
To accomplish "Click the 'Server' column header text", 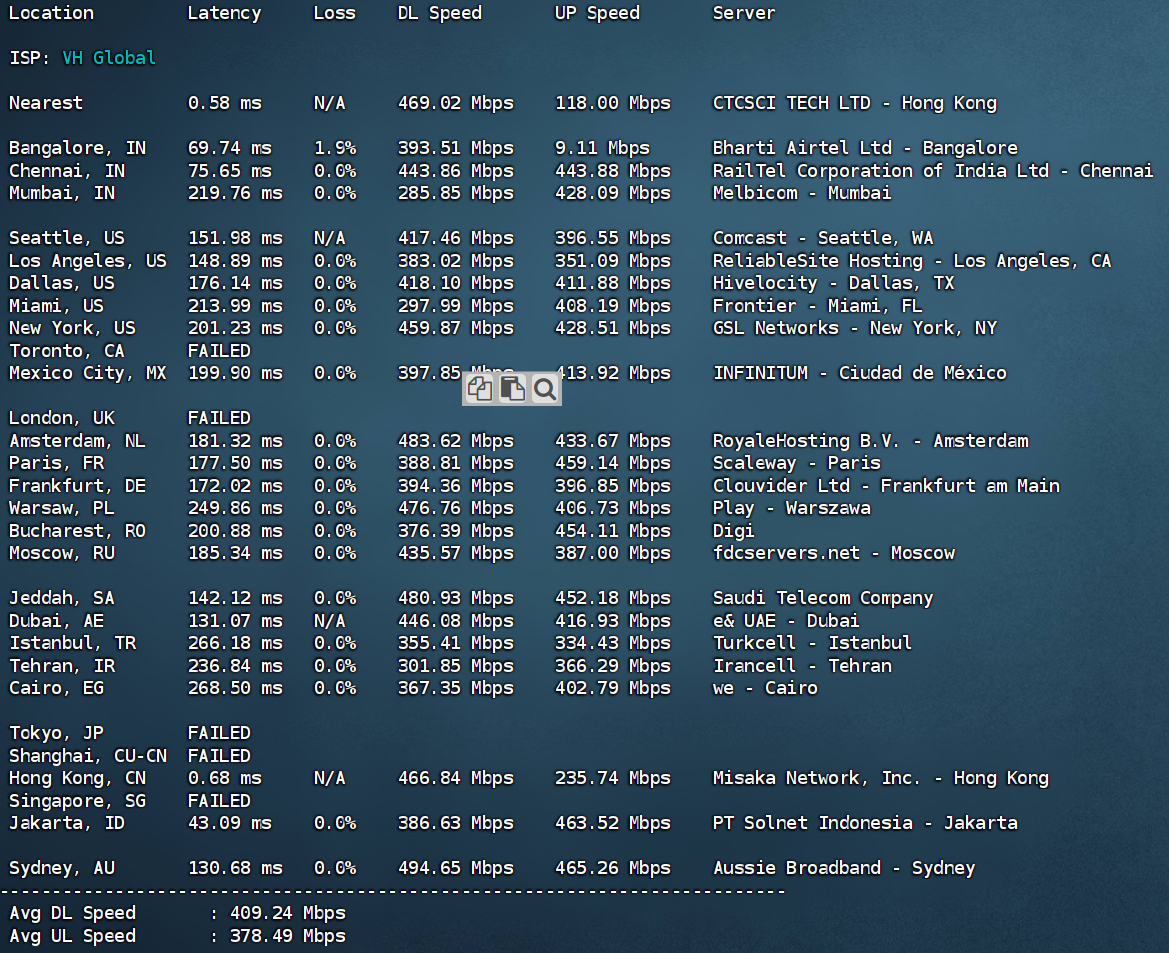I will (x=744, y=13).
